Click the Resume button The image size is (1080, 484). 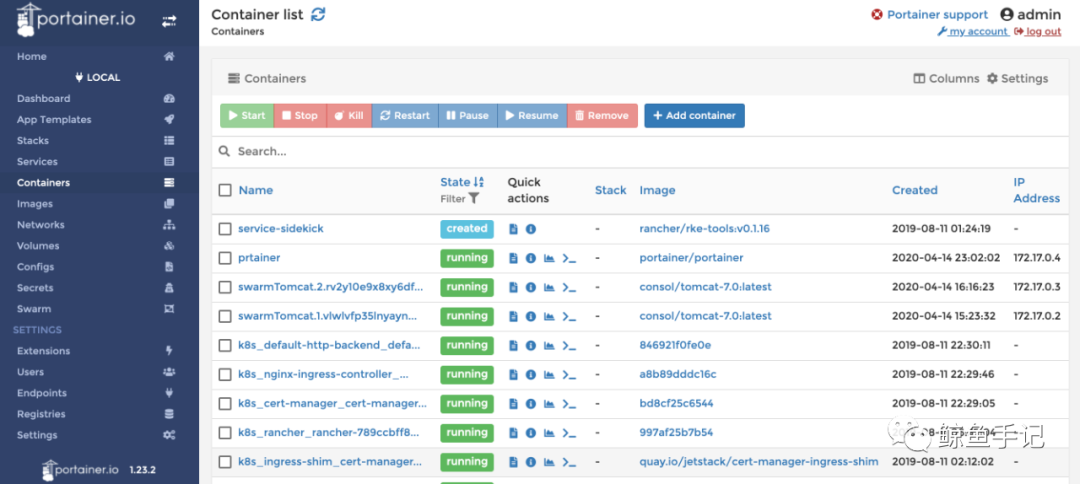click(x=532, y=116)
